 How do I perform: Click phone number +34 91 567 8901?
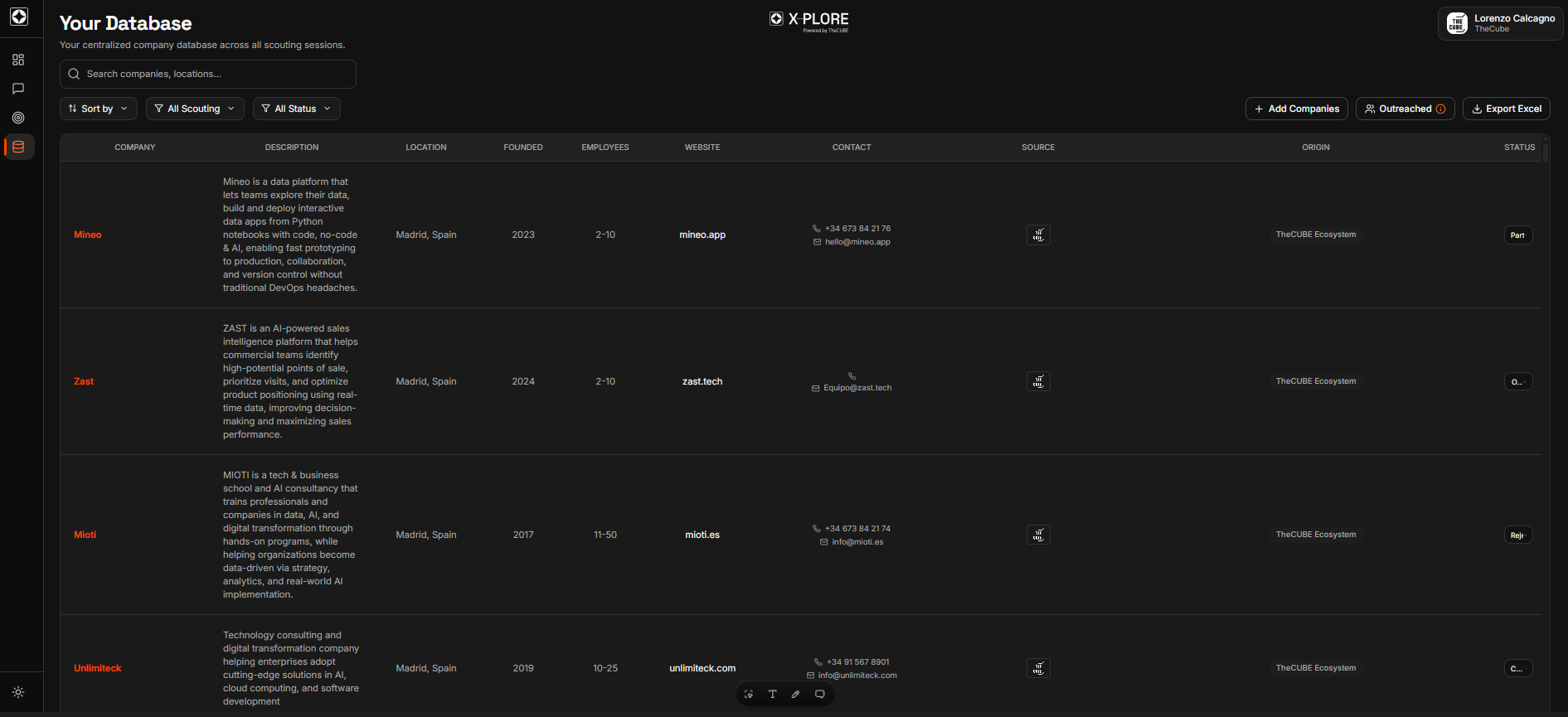857,662
